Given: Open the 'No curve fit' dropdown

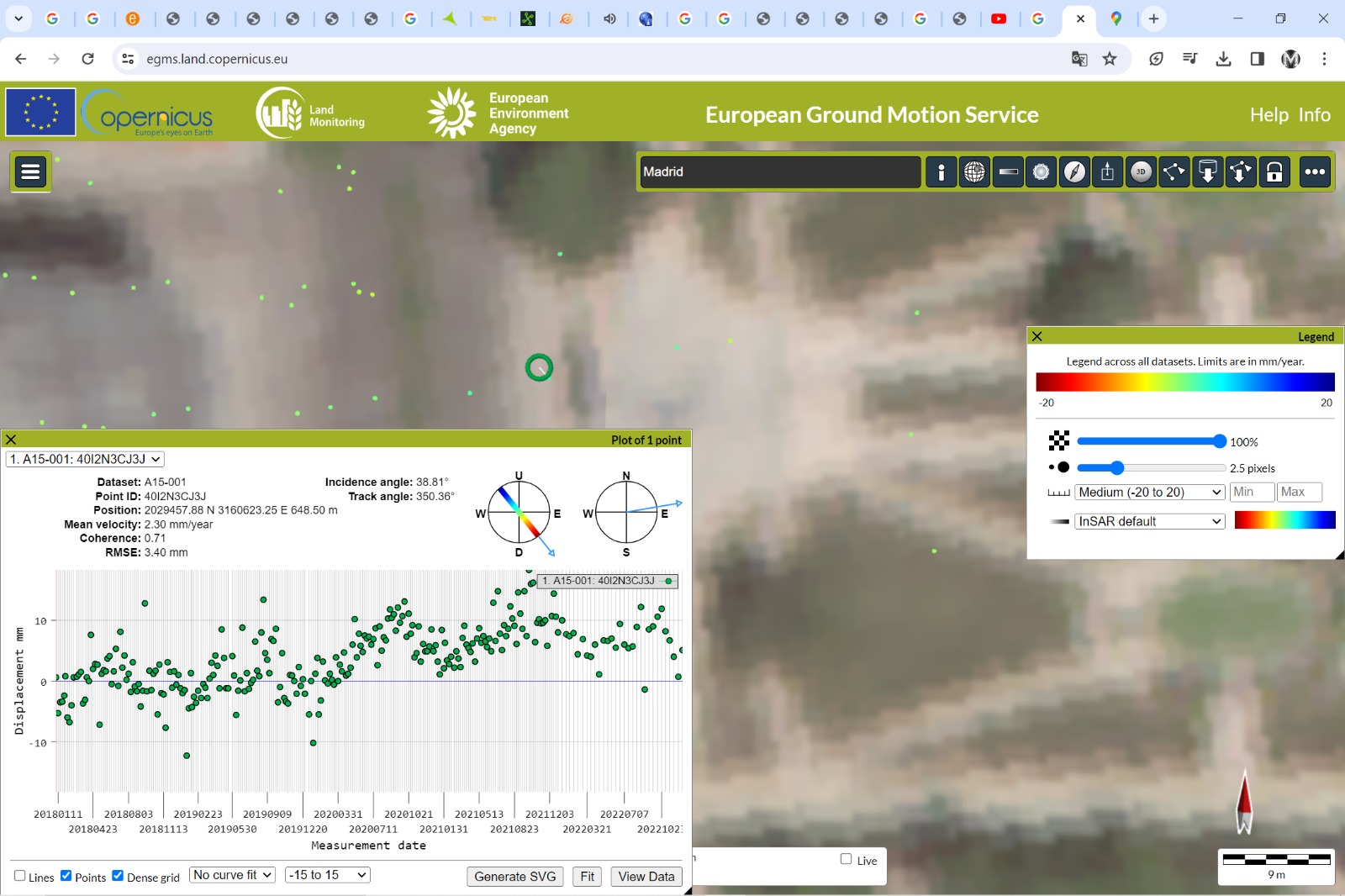Looking at the screenshot, I should [233, 875].
